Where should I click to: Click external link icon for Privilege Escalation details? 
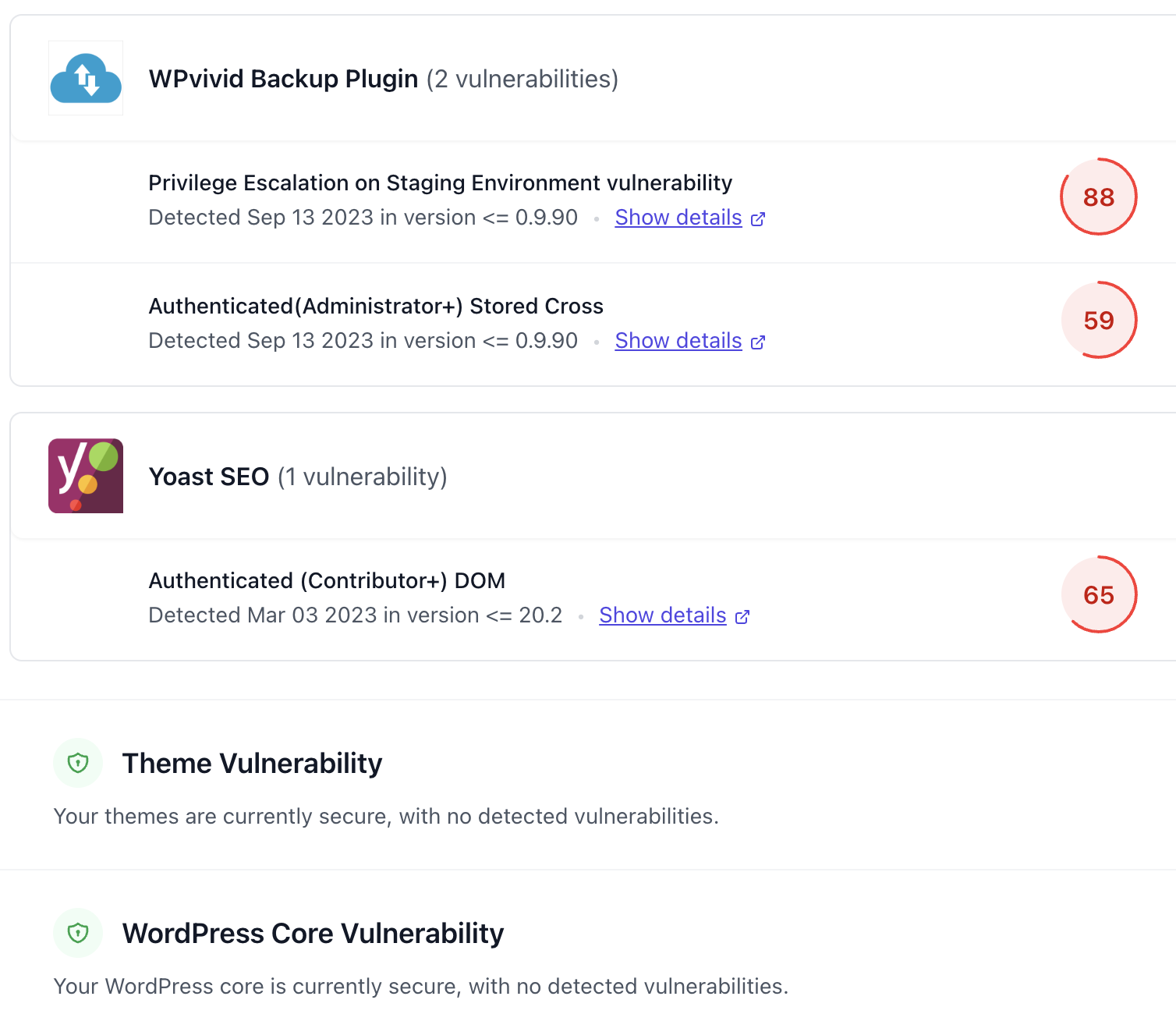click(758, 218)
